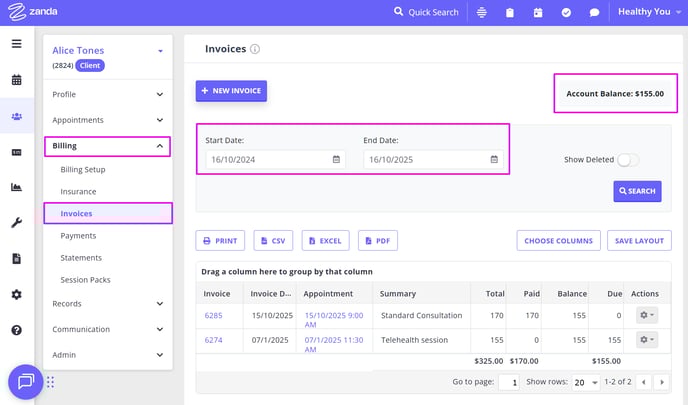Select Payments in the billing menu
Viewport: 688px width, 405px height.
pyautogui.click(x=78, y=236)
